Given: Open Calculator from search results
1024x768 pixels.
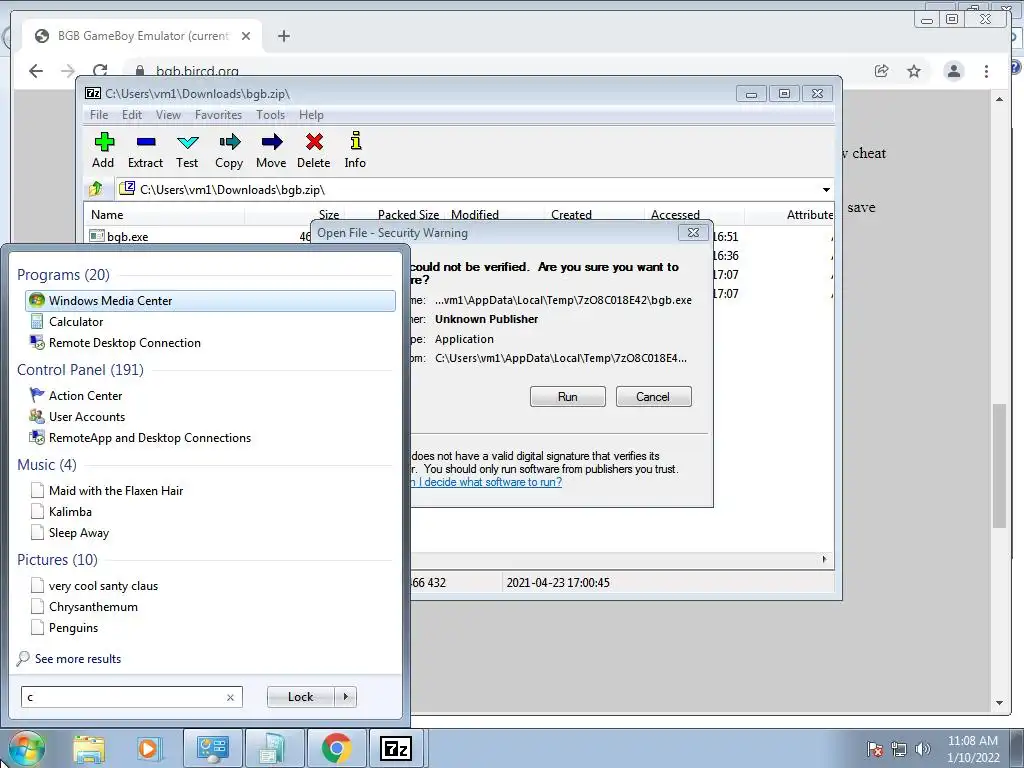Looking at the screenshot, I should [x=76, y=321].
